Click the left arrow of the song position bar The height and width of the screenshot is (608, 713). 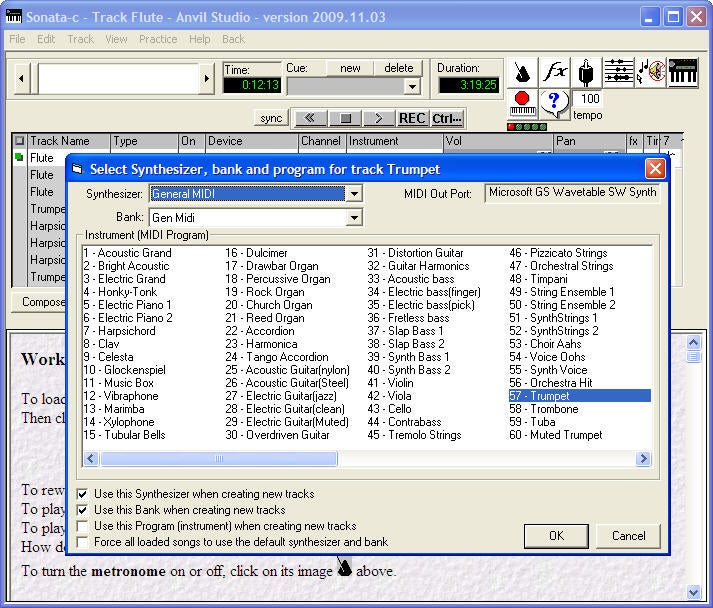21,78
